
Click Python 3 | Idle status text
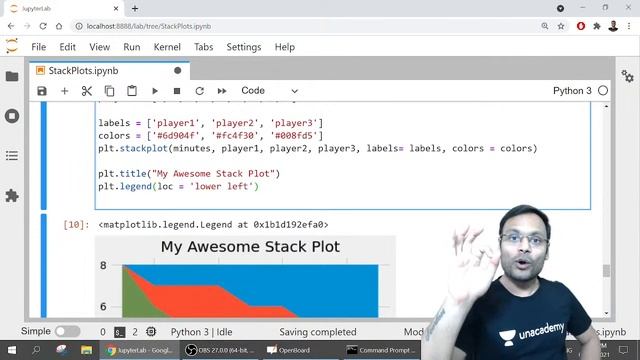tap(201, 332)
